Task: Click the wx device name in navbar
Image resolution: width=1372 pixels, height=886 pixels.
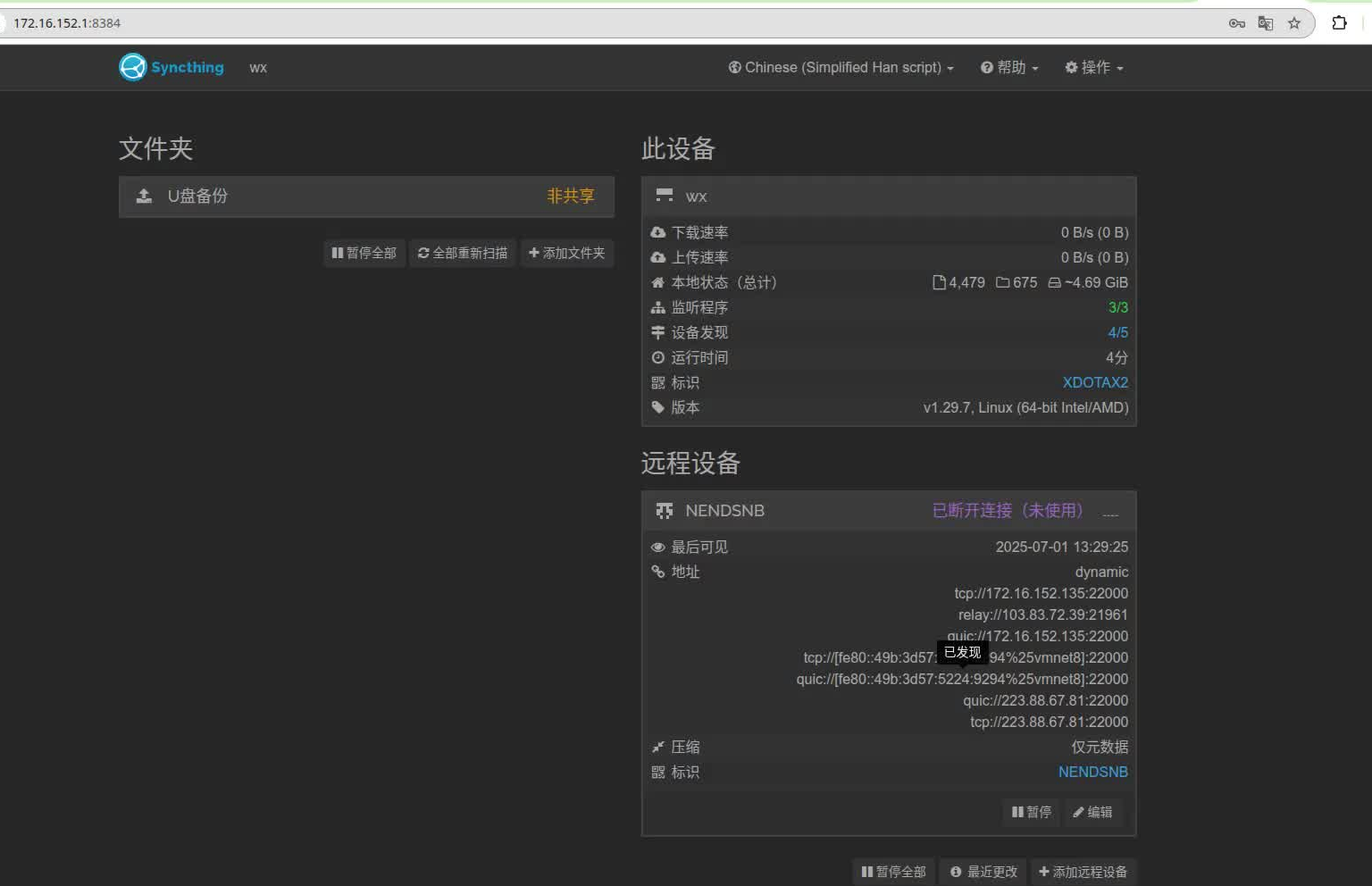Action: pyautogui.click(x=258, y=68)
